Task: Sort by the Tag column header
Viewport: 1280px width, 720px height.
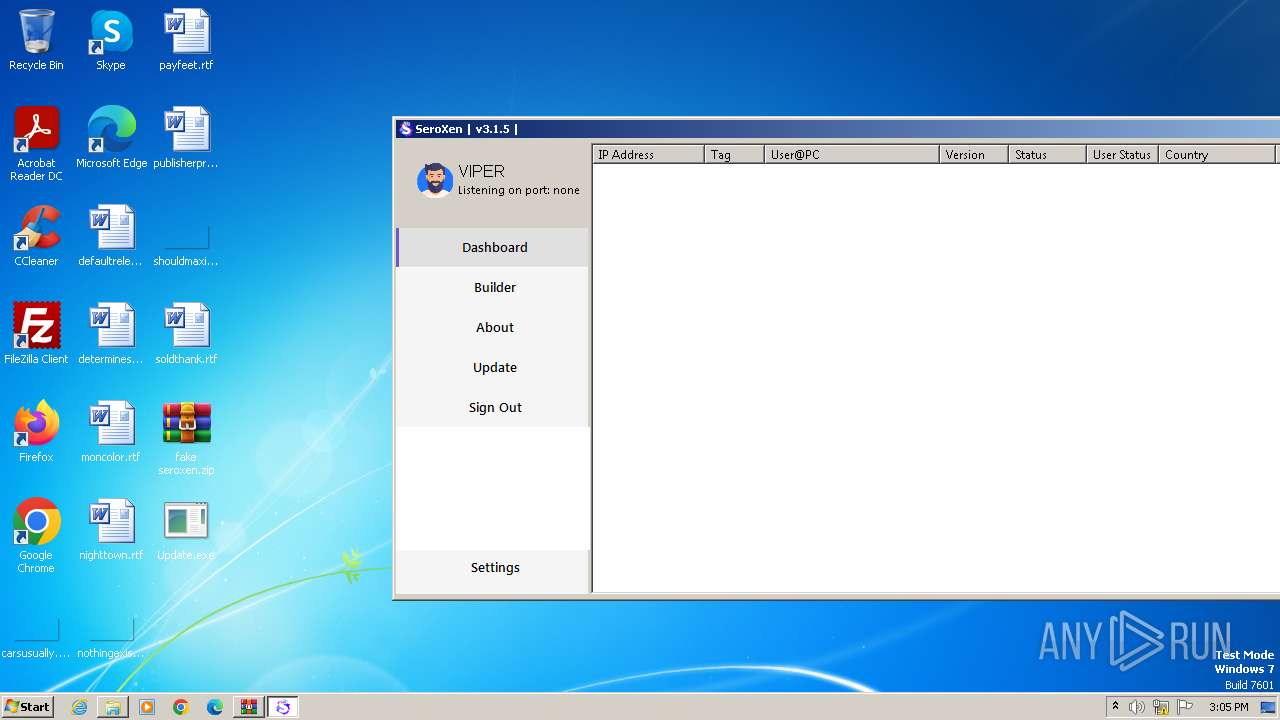Action: coord(734,154)
